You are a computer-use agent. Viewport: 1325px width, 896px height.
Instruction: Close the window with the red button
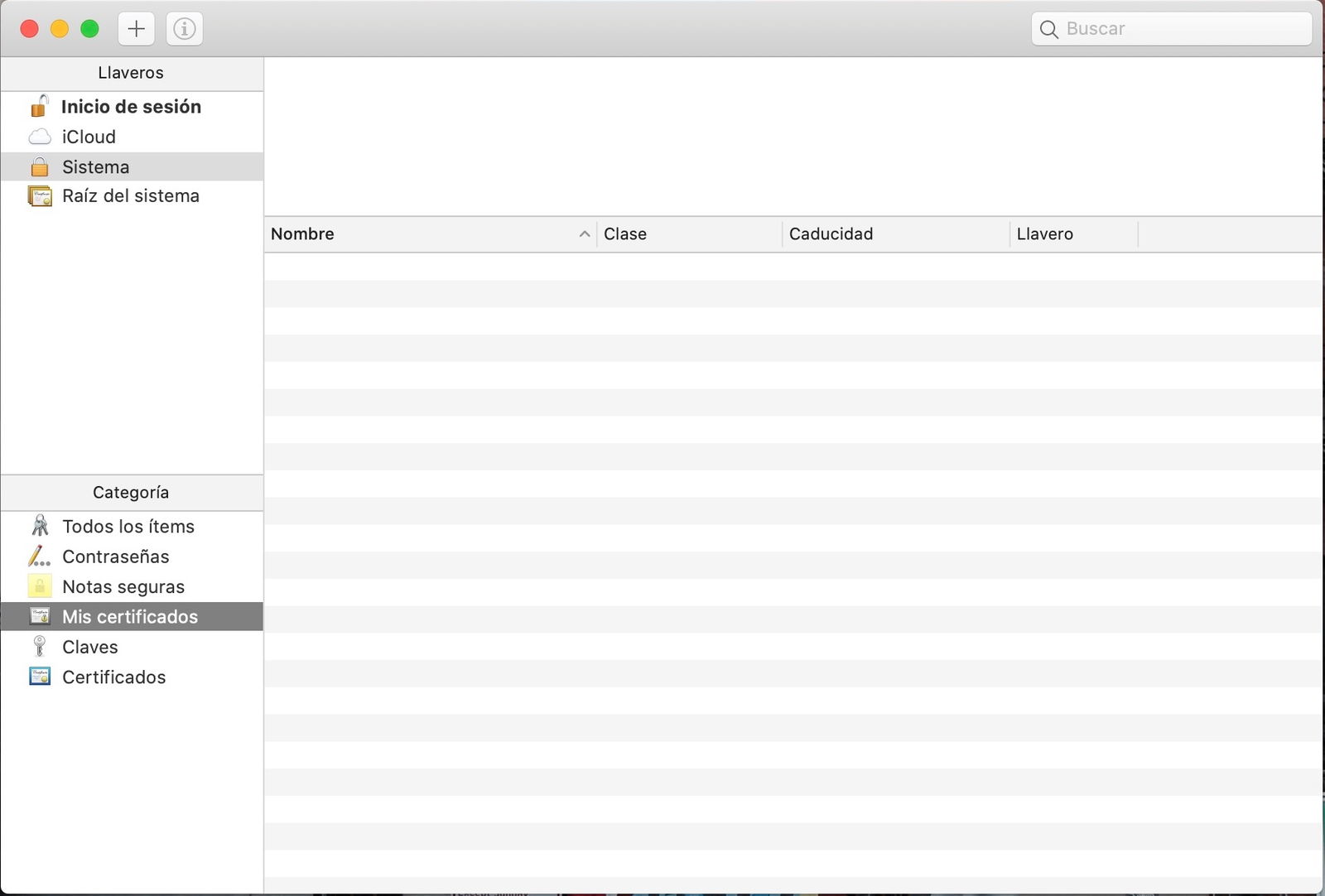coord(30,29)
